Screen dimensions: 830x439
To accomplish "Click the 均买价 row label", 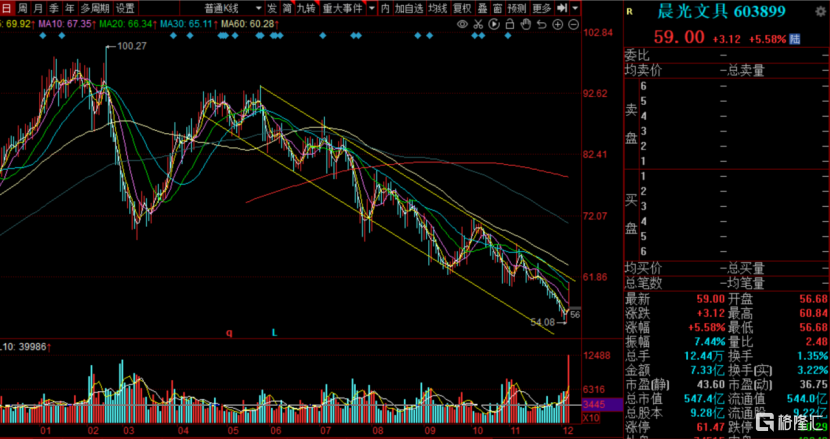I will (x=643, y=268).
